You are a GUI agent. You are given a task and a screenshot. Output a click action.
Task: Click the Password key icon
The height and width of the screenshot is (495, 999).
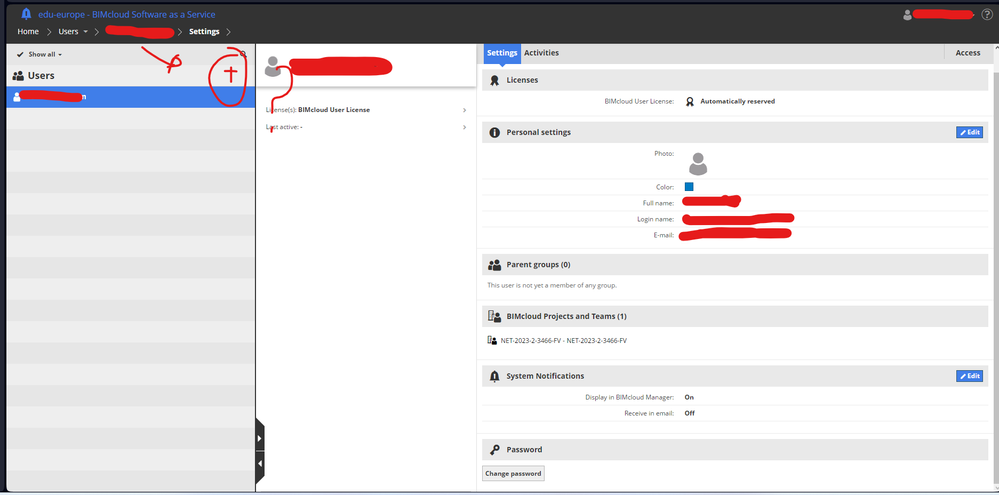[494, 450]
